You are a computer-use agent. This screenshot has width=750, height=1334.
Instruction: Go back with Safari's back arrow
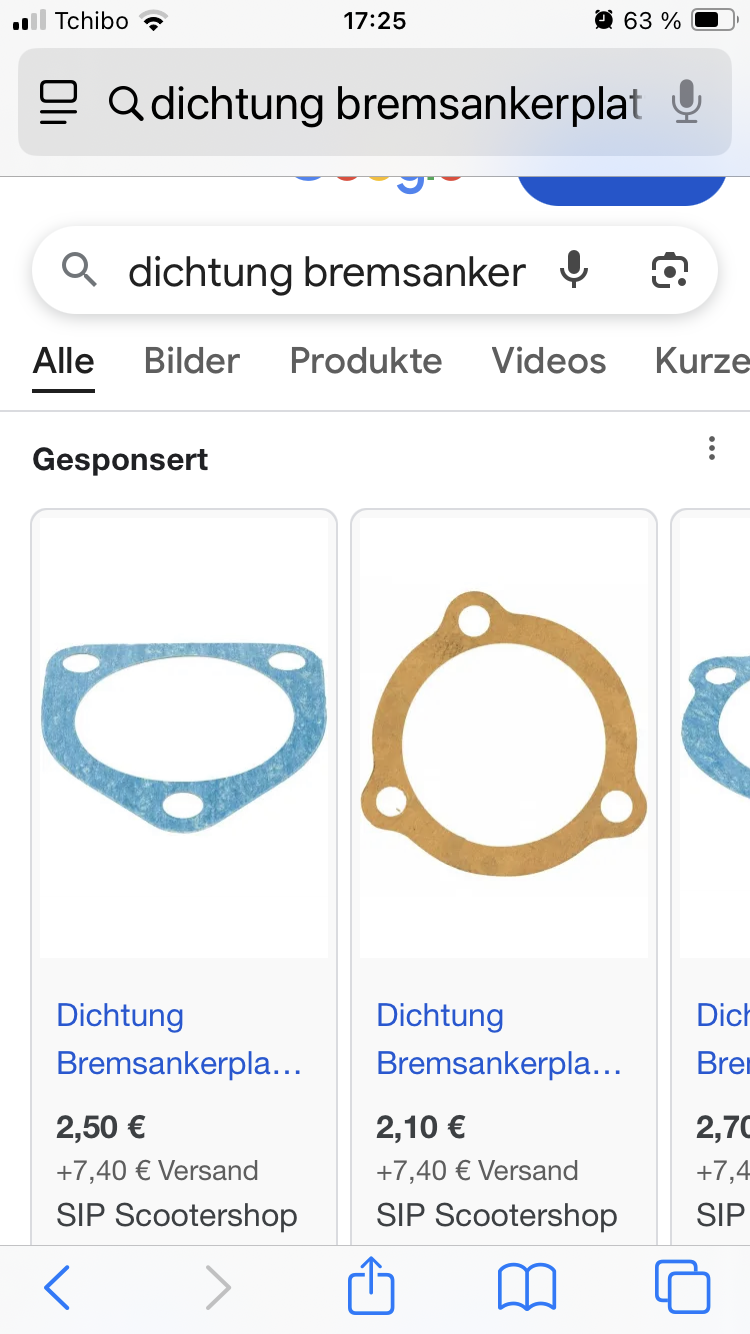[57, 1287]
